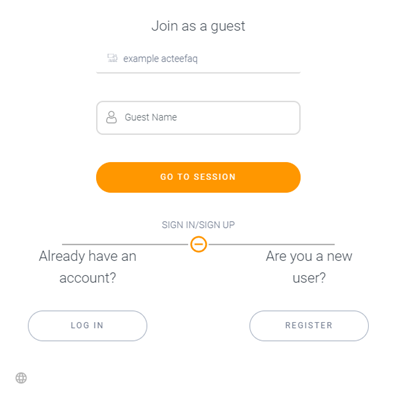
Task: Click the empty area right inside Guest Name box
Action: [x=238, y=118]
